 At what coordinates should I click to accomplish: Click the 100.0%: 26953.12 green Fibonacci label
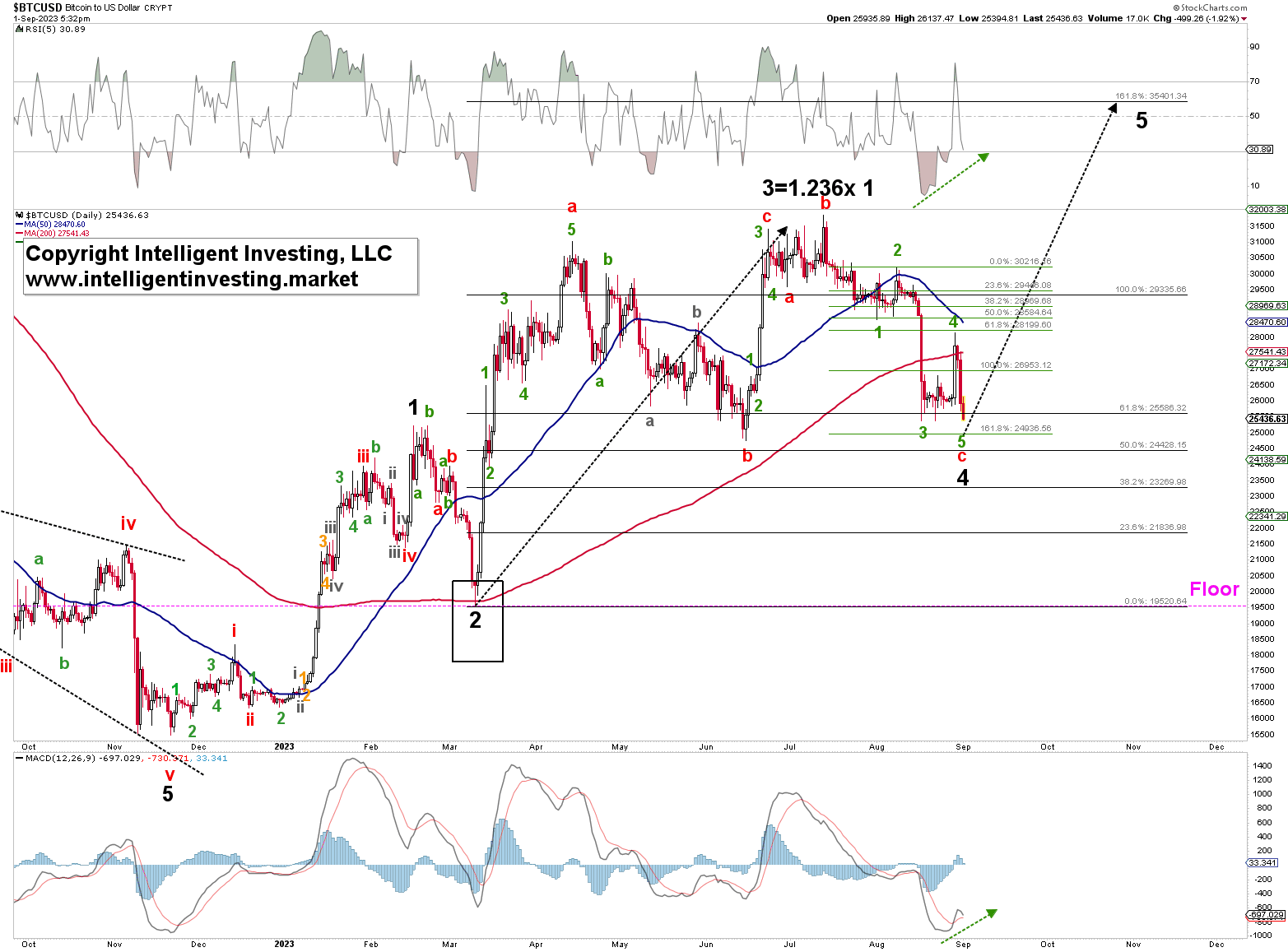coord(1016,365)
